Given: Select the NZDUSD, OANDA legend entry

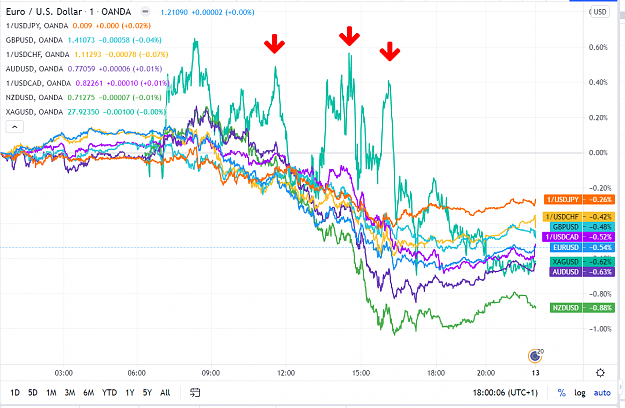Looking at the screenshot, I should point(34,98).
